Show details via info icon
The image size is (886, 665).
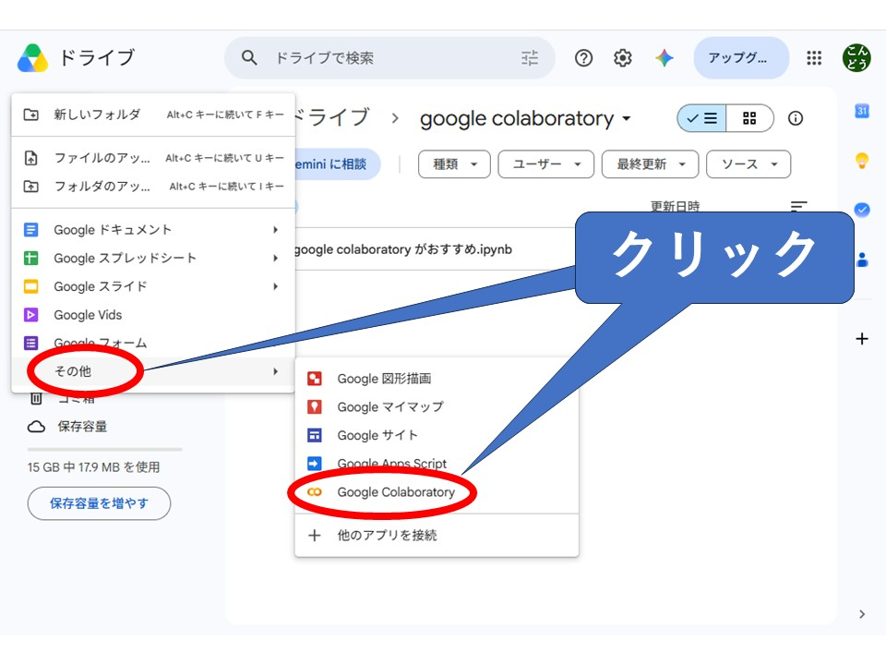[795, 118]
